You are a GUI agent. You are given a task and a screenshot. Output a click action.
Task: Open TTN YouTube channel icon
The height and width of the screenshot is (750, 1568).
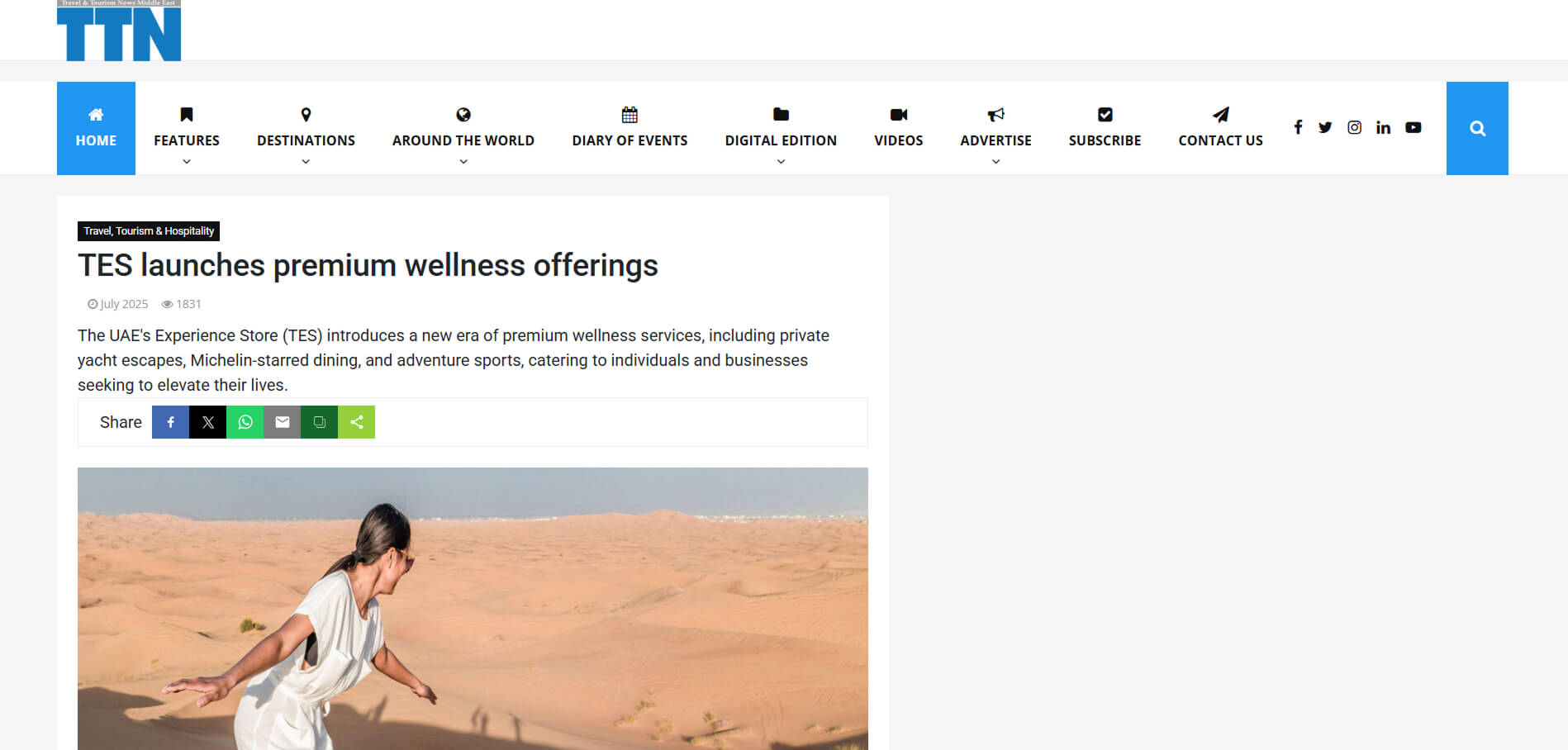pos(1414,127)
